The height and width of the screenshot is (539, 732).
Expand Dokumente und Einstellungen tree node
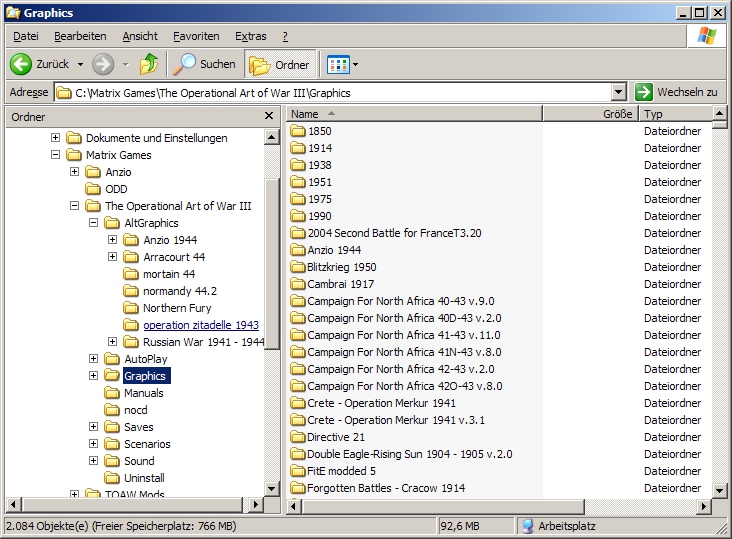click(x=55, y=138)
